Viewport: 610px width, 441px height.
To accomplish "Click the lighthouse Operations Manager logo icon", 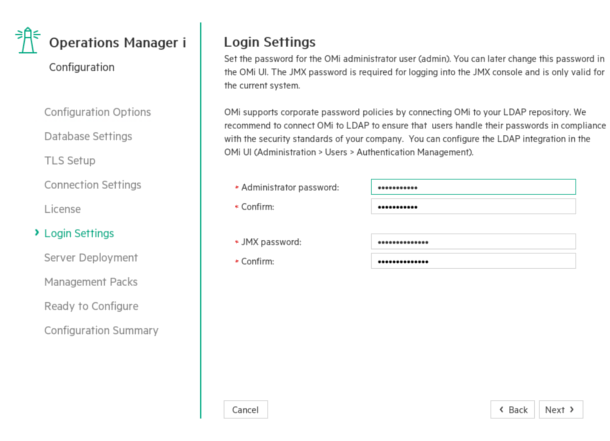I will coord(28,40).
